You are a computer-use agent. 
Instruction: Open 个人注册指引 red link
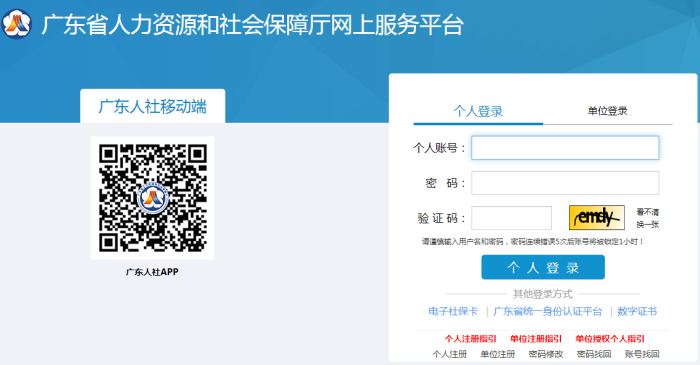(471, 339)
